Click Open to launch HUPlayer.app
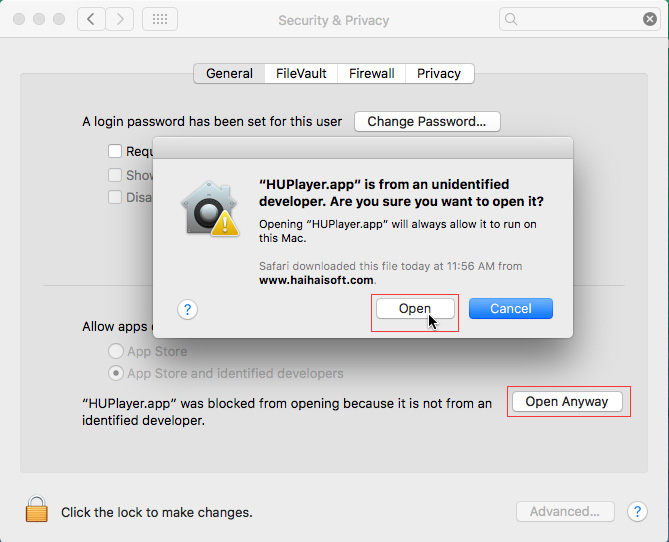 [x=415, y=309]
